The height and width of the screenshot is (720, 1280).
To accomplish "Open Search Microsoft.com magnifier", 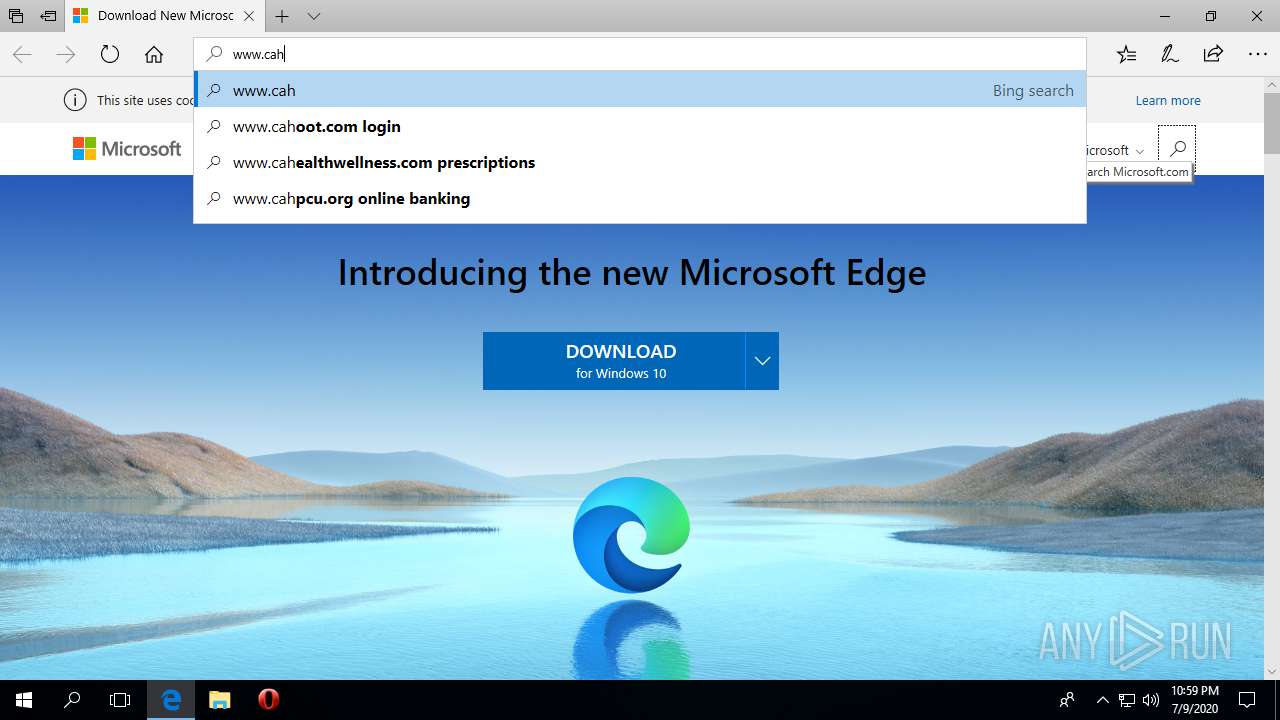I will [x=1177, y=149].
